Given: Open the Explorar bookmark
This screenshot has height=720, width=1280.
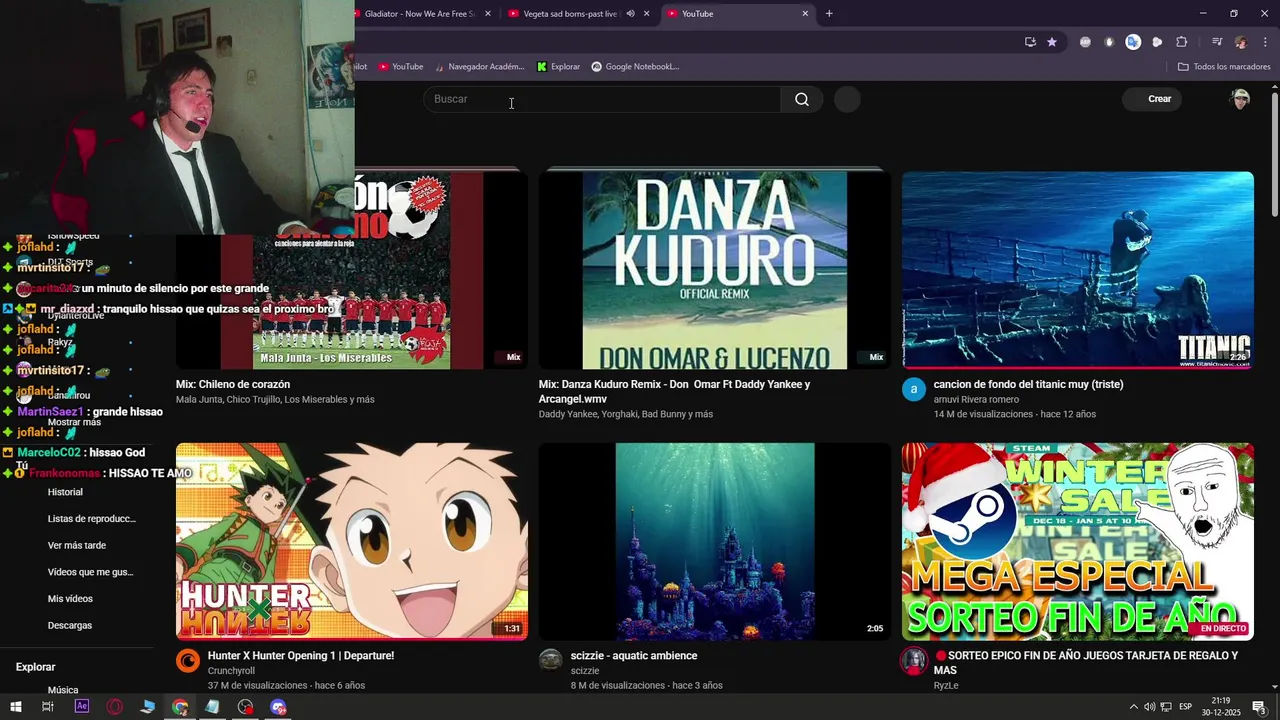Looking at the screenshot, I should coord(558,67).
